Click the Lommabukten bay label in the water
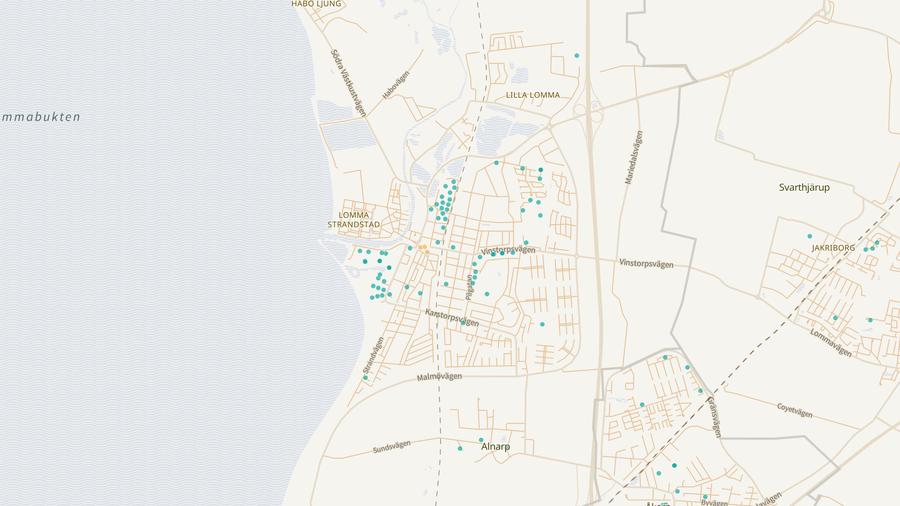 [40, 117]
